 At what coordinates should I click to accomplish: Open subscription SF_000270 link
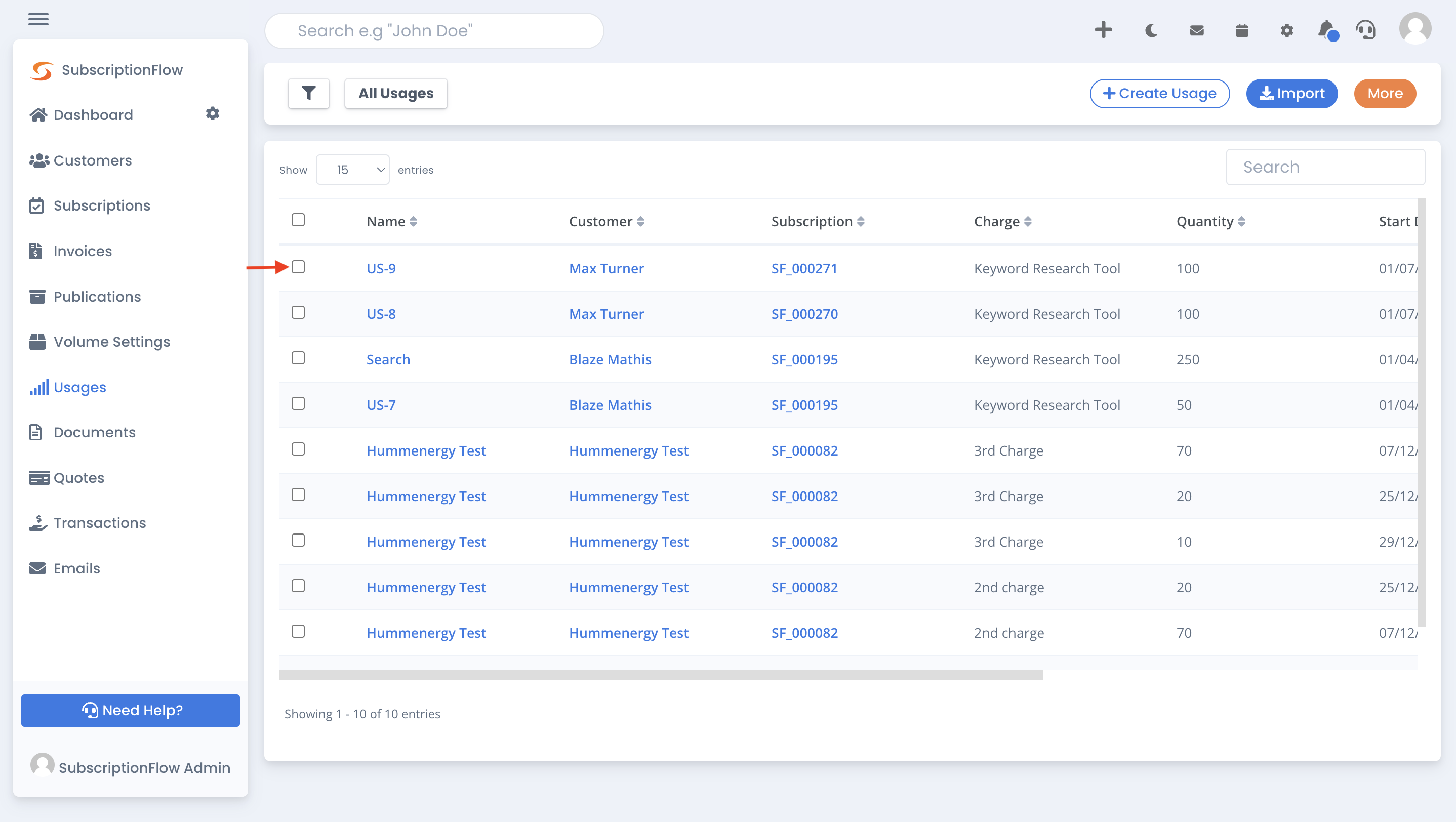804,314
